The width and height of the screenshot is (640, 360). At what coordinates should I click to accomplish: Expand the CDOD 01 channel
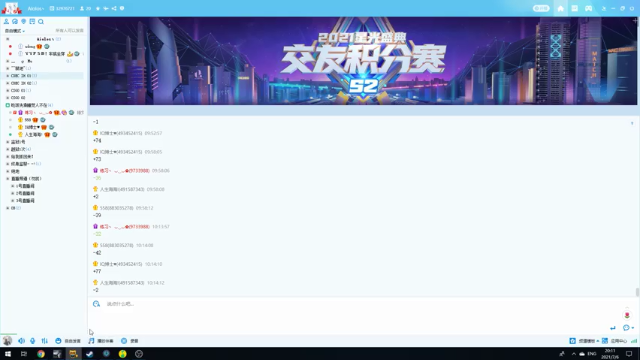click(x=7, y=91)
